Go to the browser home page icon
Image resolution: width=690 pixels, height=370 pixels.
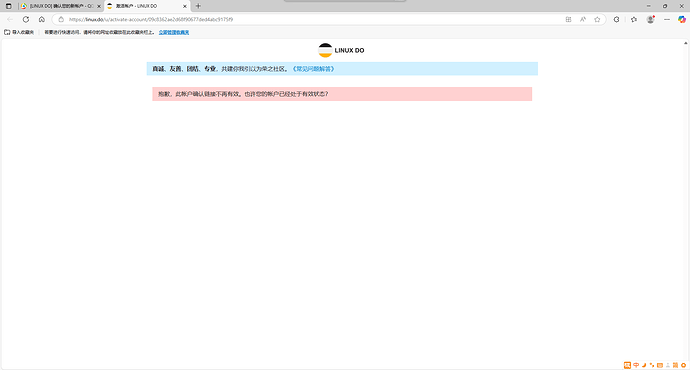(42, 19)
